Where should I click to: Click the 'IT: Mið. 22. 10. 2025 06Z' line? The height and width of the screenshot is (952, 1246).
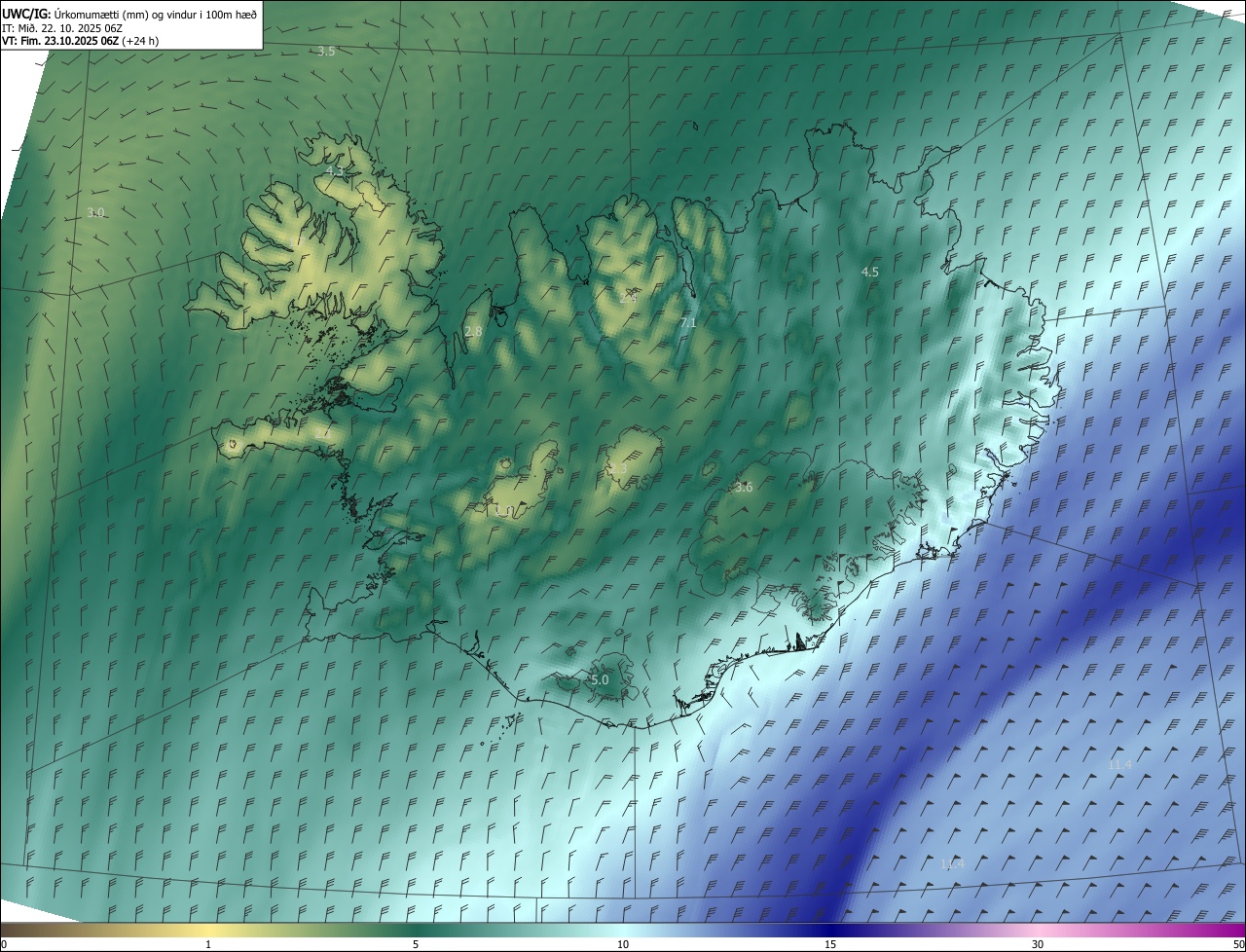(61, 27)
